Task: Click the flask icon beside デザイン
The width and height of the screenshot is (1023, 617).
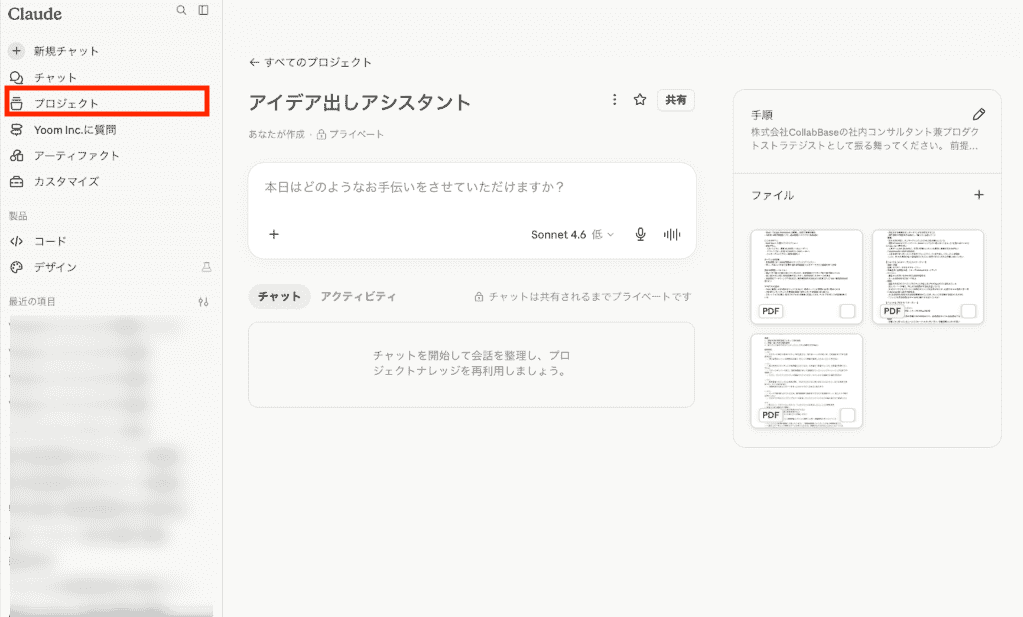Action: (206, 267)
